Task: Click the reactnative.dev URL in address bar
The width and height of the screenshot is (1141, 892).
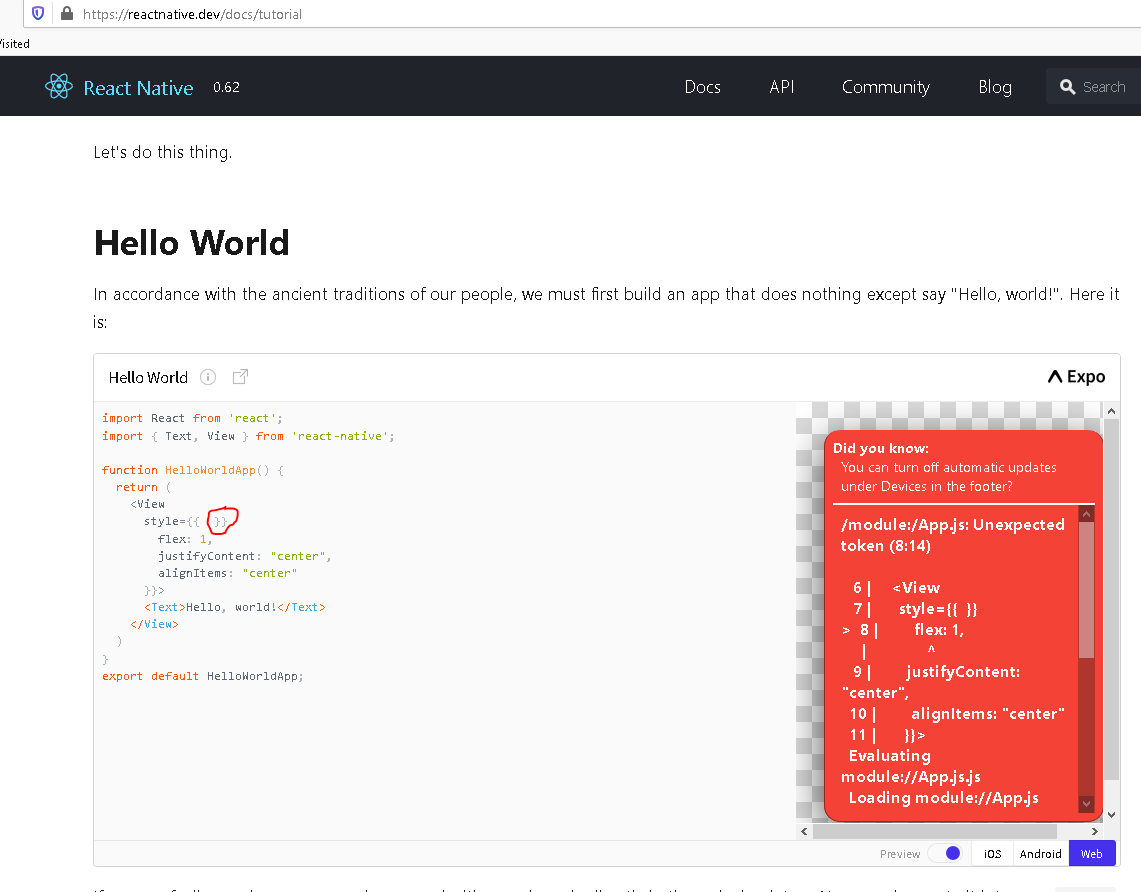Action: pos(192,14)
